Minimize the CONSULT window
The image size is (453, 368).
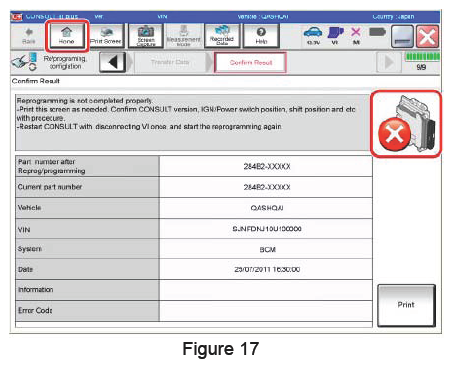402,36
